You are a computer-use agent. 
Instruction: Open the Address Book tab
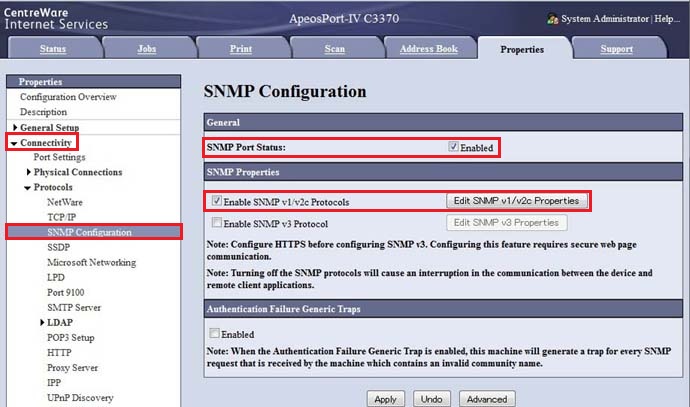[428, 49]
